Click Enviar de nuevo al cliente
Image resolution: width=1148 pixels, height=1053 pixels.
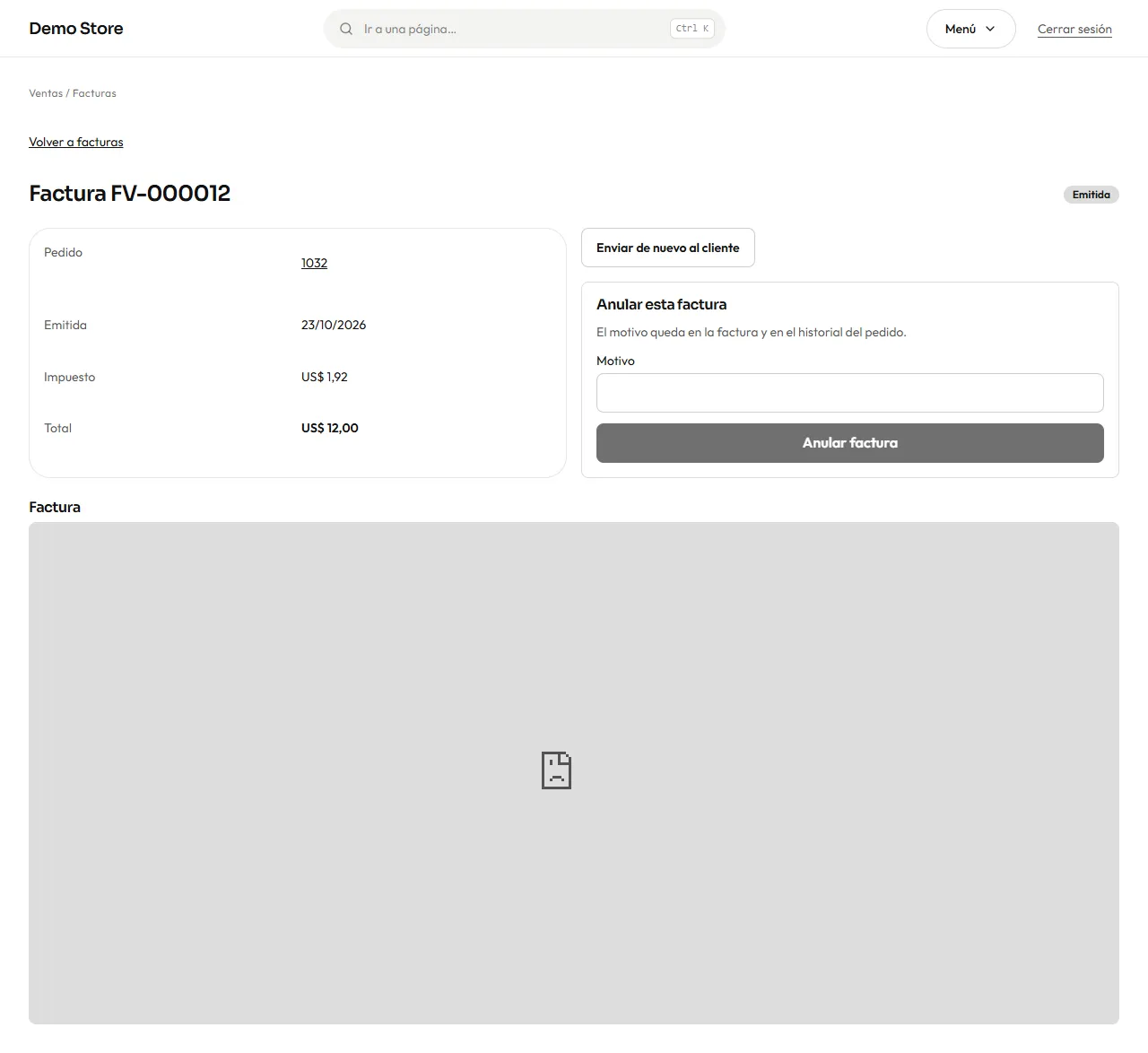pos(668,248)
